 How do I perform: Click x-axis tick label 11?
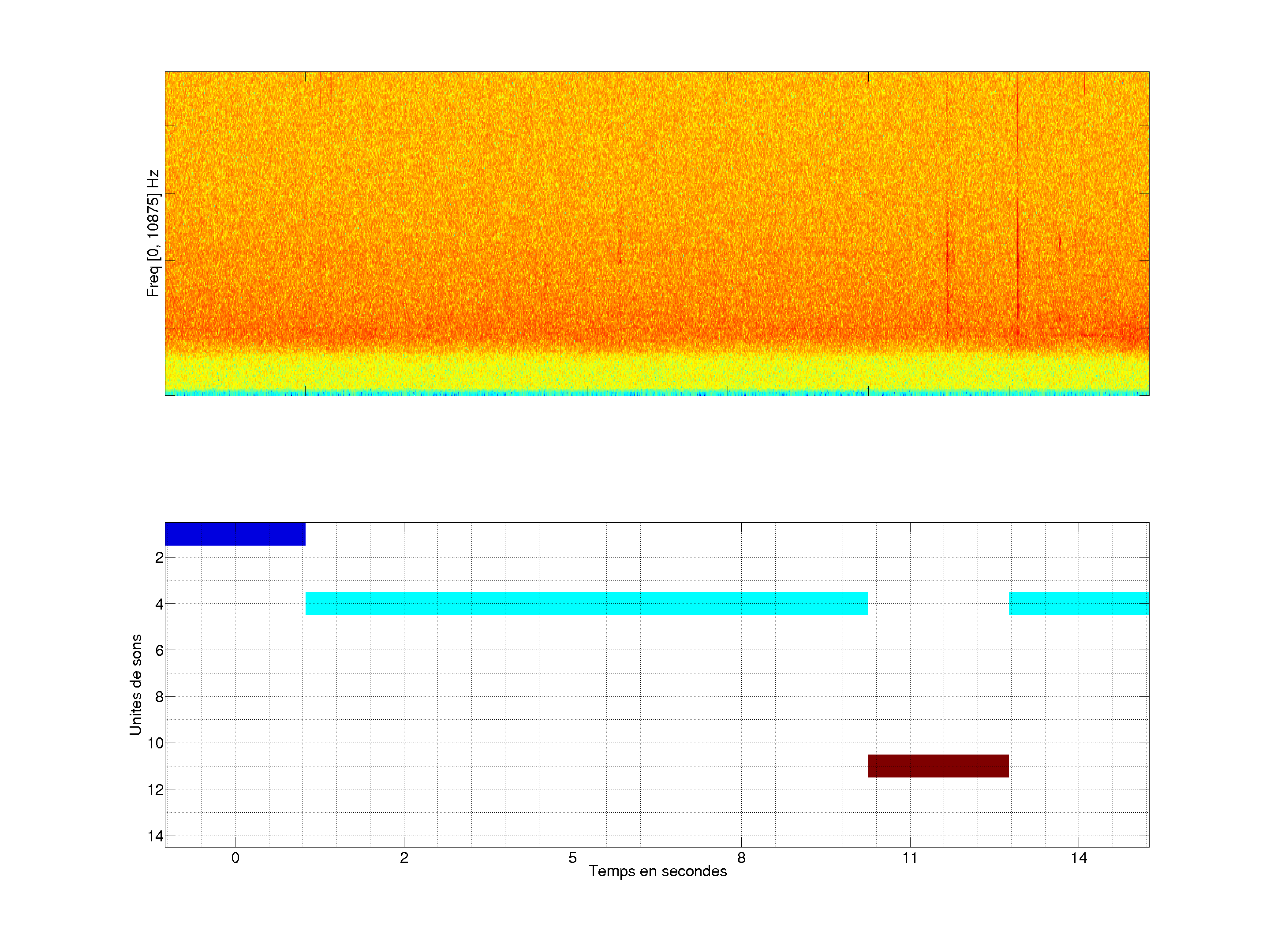[910, 858]
